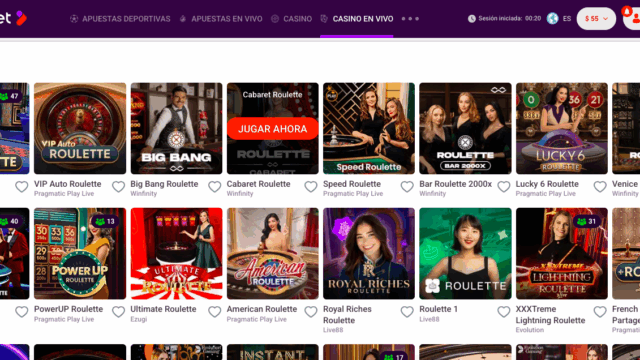Click the Ultimate Roulette title text
The image size is (640, 360).
[x=163, y=309]
